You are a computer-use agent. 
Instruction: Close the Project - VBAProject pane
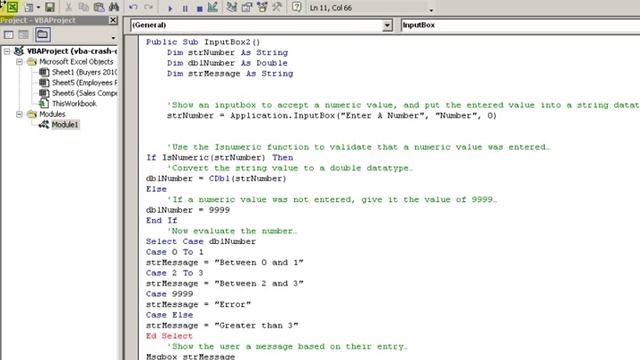[x=113, y=20]
